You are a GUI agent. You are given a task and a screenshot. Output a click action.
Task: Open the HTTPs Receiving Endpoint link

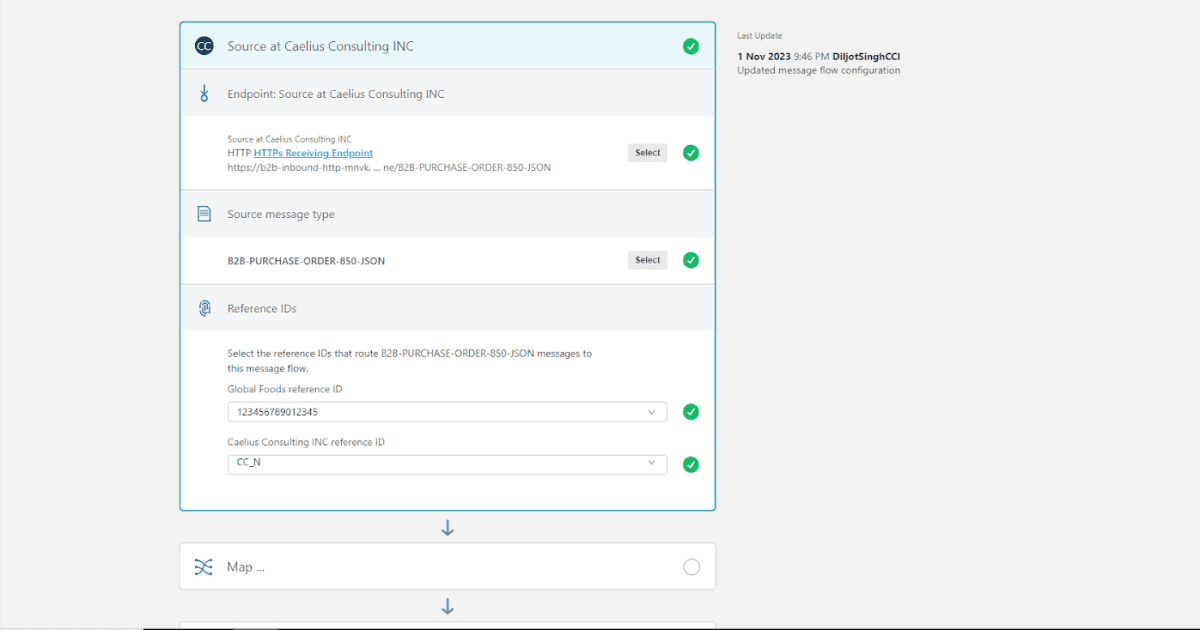(313, 153)
